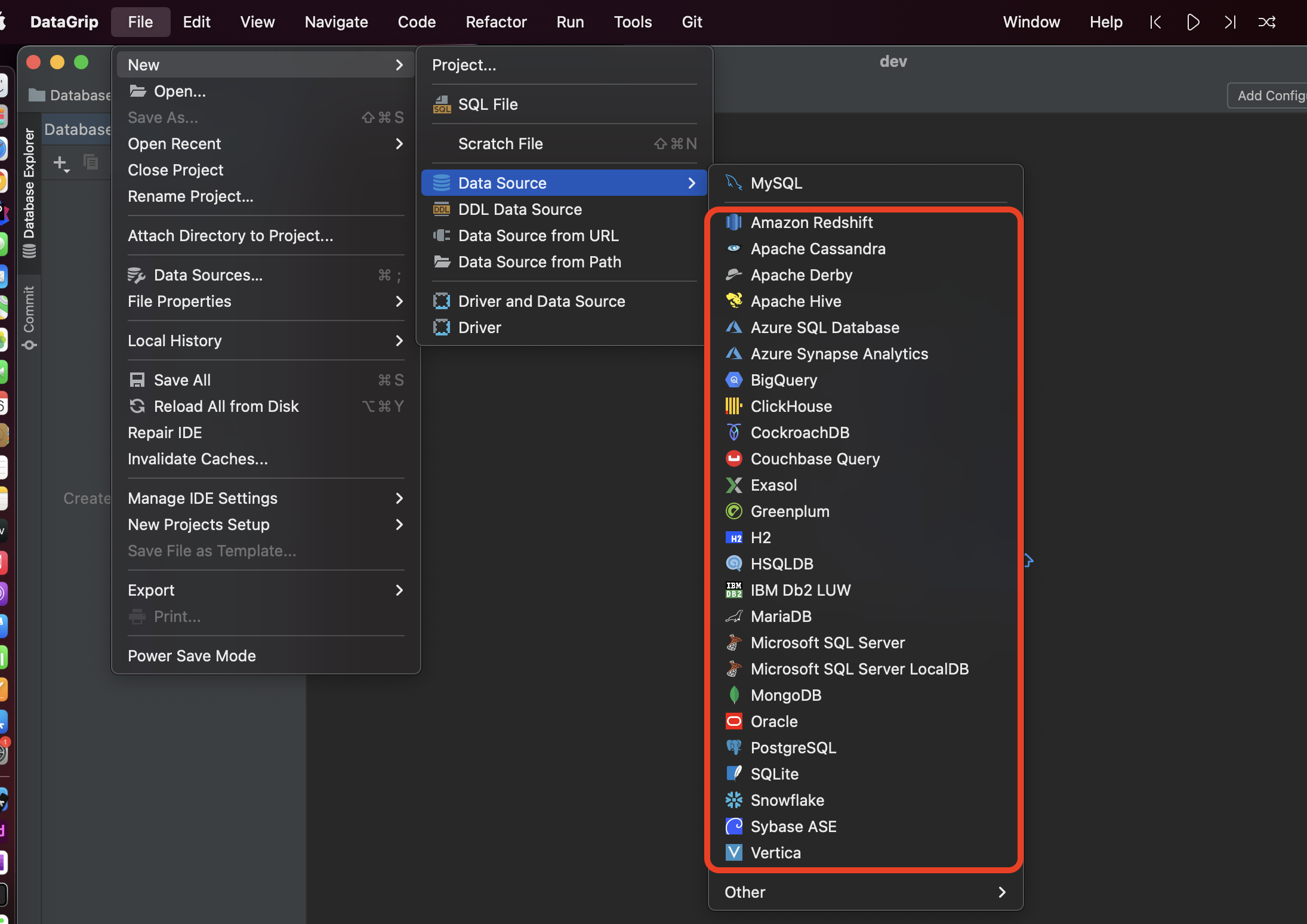
Task: Open the Data Source submenu
Action: click(x=564, y=183)
